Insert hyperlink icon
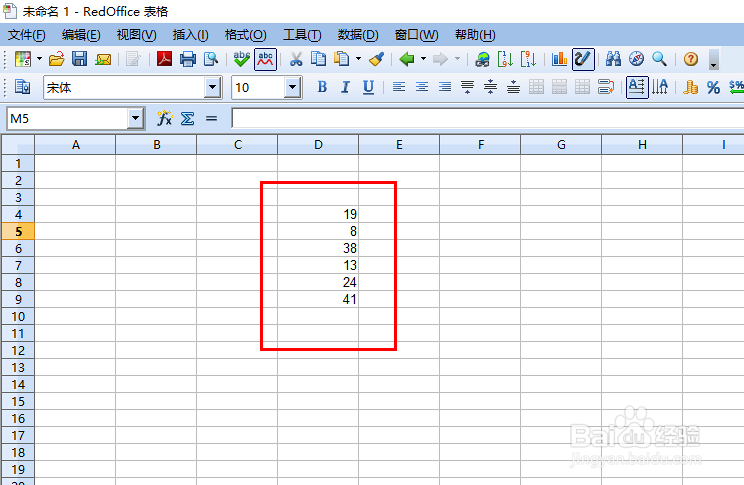The height and width of the screenshot is (485, 744). click(x=483, y=59)
